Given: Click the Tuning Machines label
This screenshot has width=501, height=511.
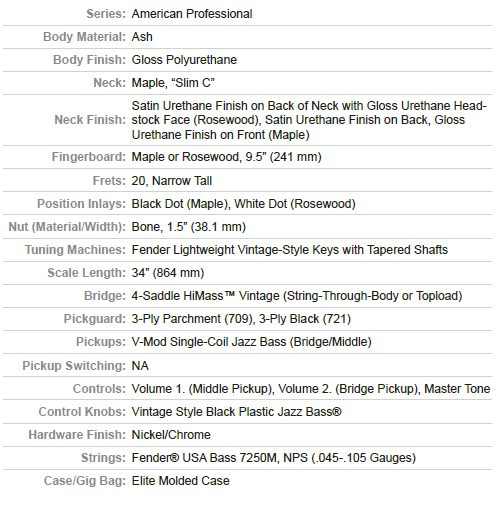Looking at the screenshot, I should point(75,250).
